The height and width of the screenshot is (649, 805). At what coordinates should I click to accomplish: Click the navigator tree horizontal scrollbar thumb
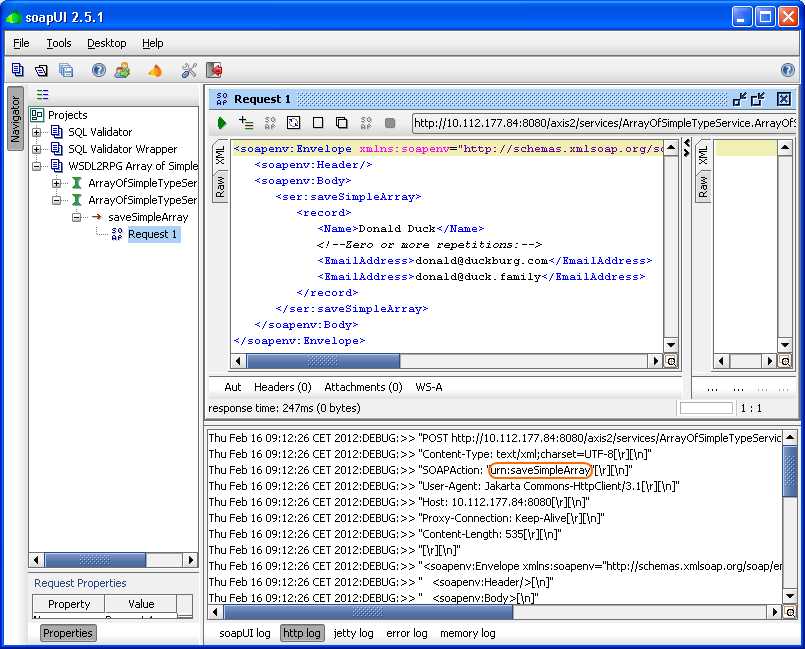(x=95, y=560)
